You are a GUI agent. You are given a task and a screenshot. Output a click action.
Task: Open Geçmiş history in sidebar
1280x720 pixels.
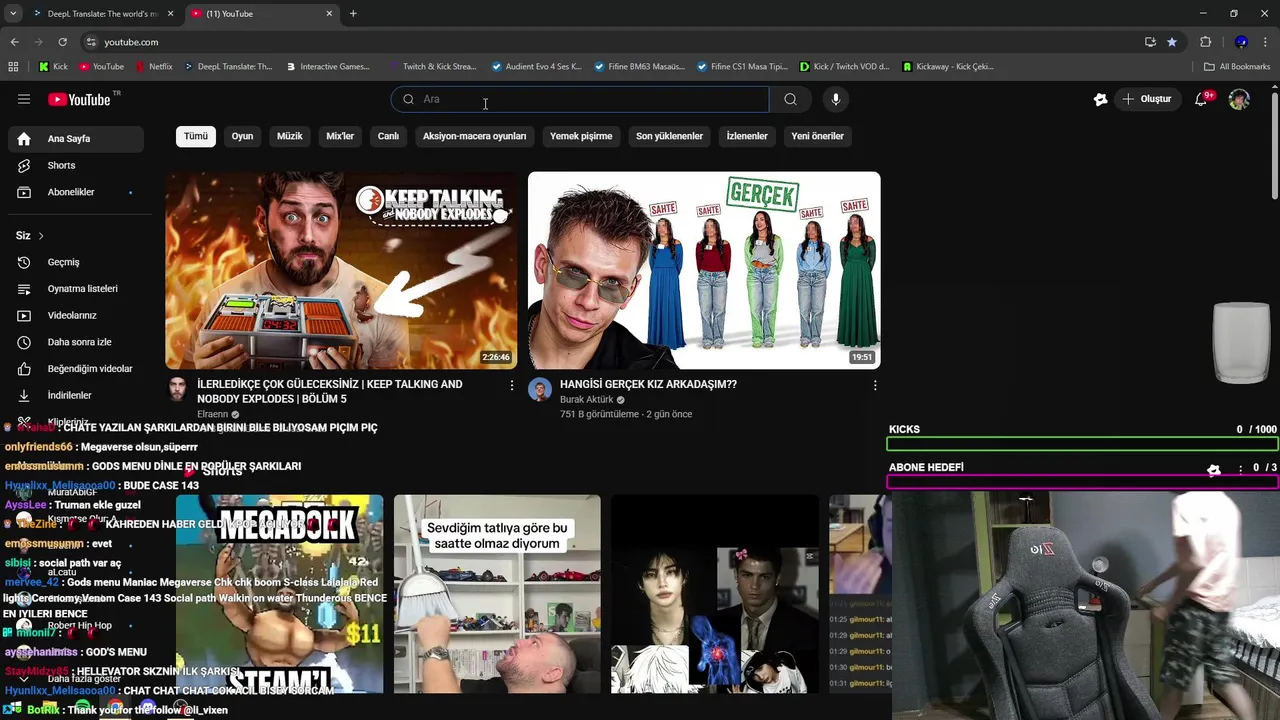tap(75, 262)
